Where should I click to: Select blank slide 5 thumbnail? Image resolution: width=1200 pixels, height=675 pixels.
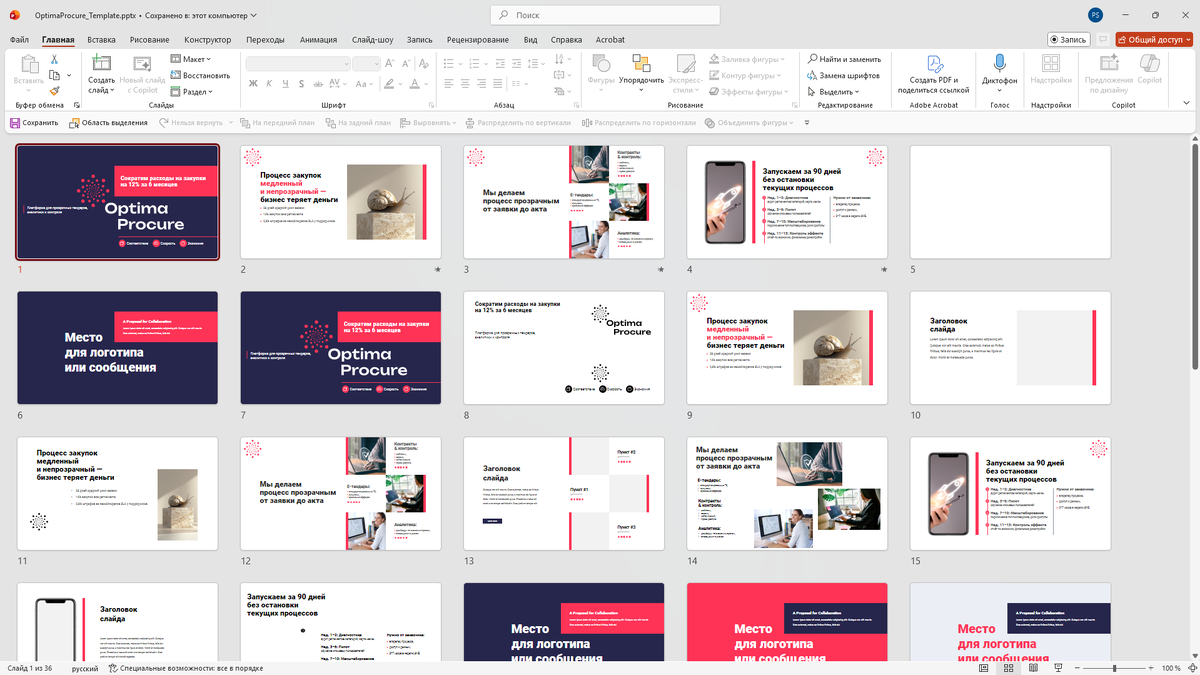pyautogui.click(x=1010, y=202)
